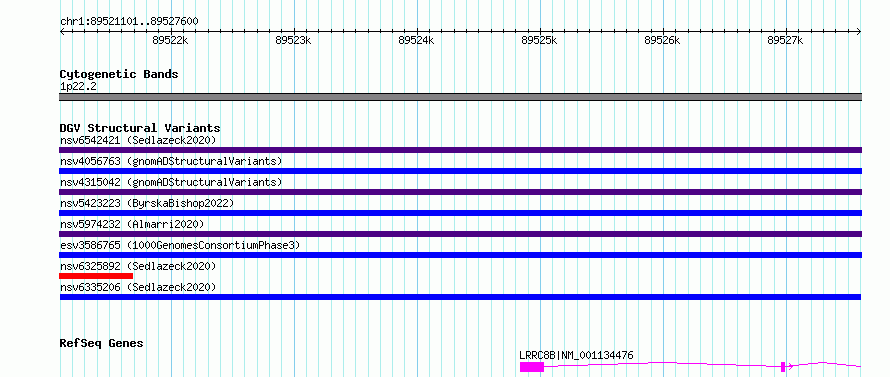Click the 89523k ruler tick label
890x377 pixels.
pyautogui.click(x=293, y=40)
